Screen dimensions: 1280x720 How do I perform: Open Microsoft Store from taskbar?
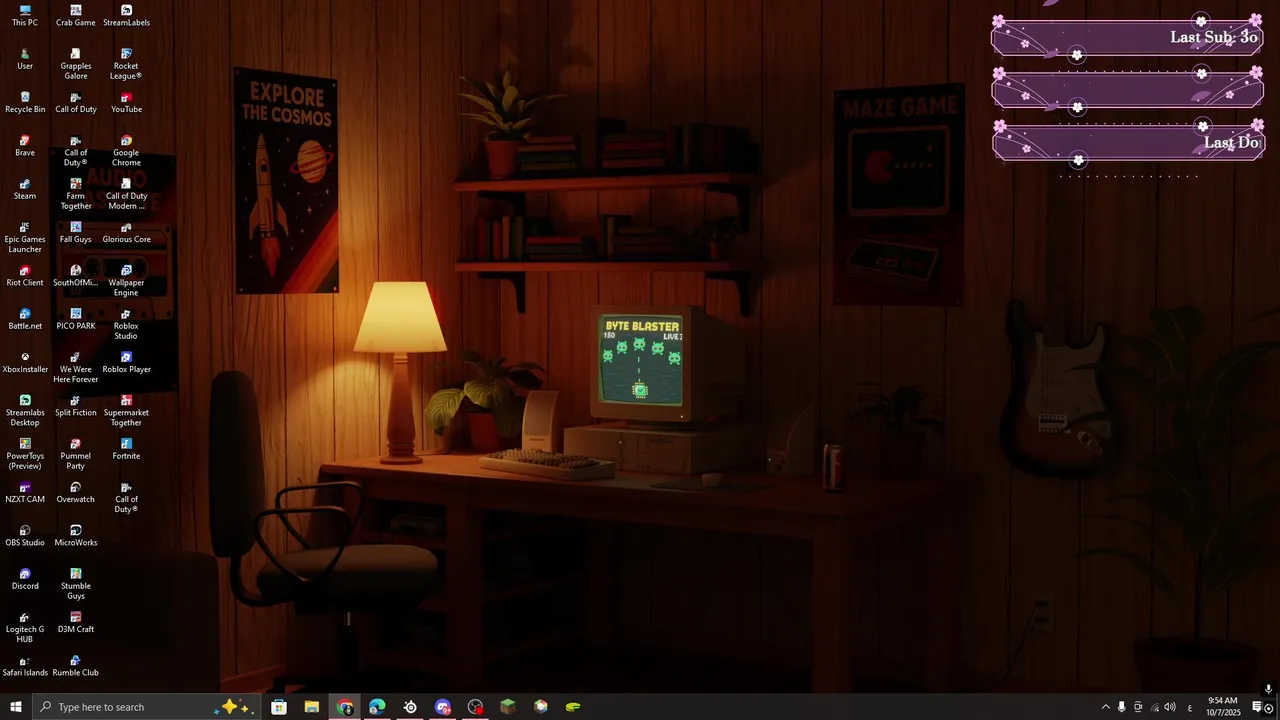click(x=279, y=707)
